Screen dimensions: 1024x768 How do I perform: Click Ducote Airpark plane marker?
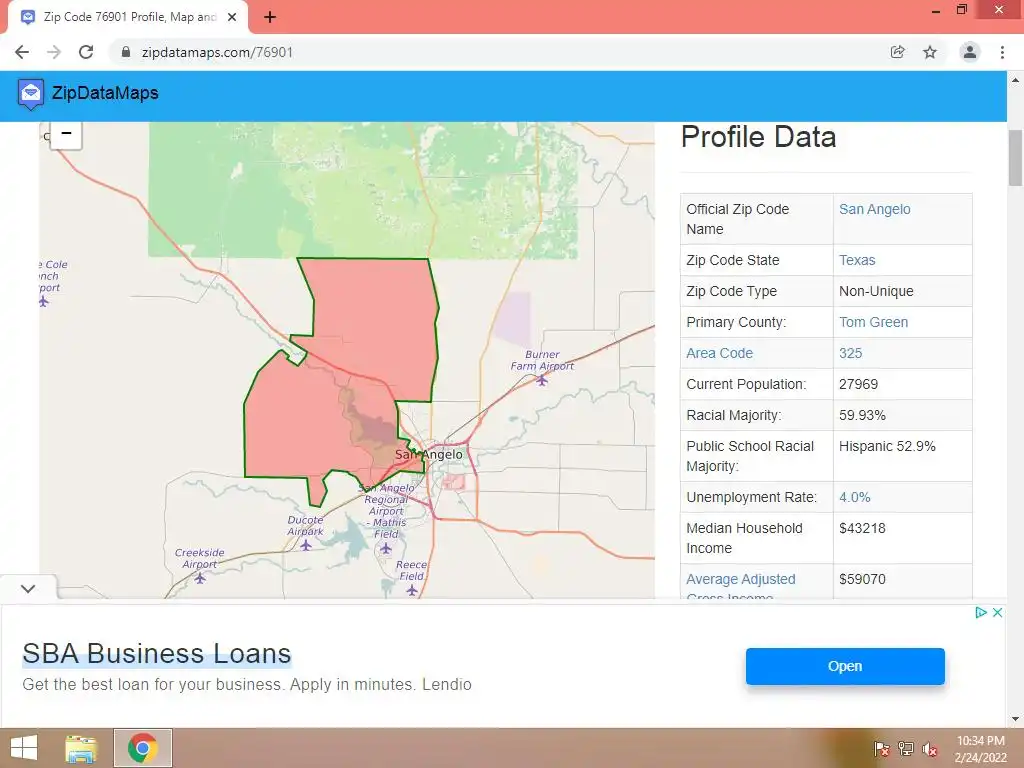(x=306, y=545)
